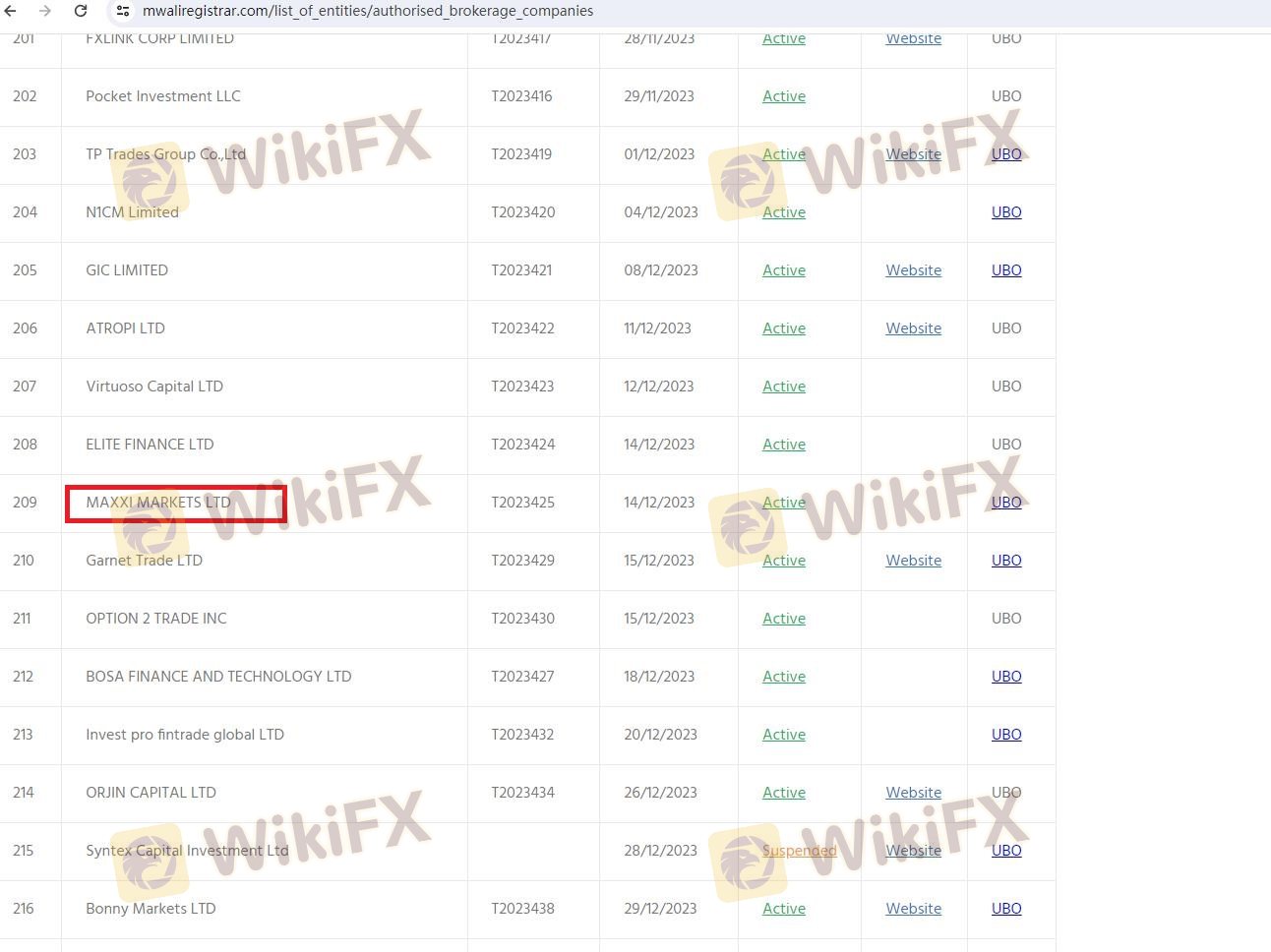This screenshot has width=1271, height=952.
Task: Open Active status for Invest pro fintrade global
Action: point(784,735)
